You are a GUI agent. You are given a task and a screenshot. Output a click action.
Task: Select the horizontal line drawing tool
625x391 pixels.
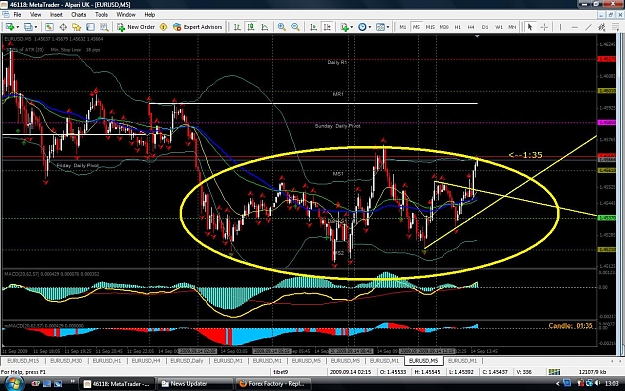(x=574, y=27)
